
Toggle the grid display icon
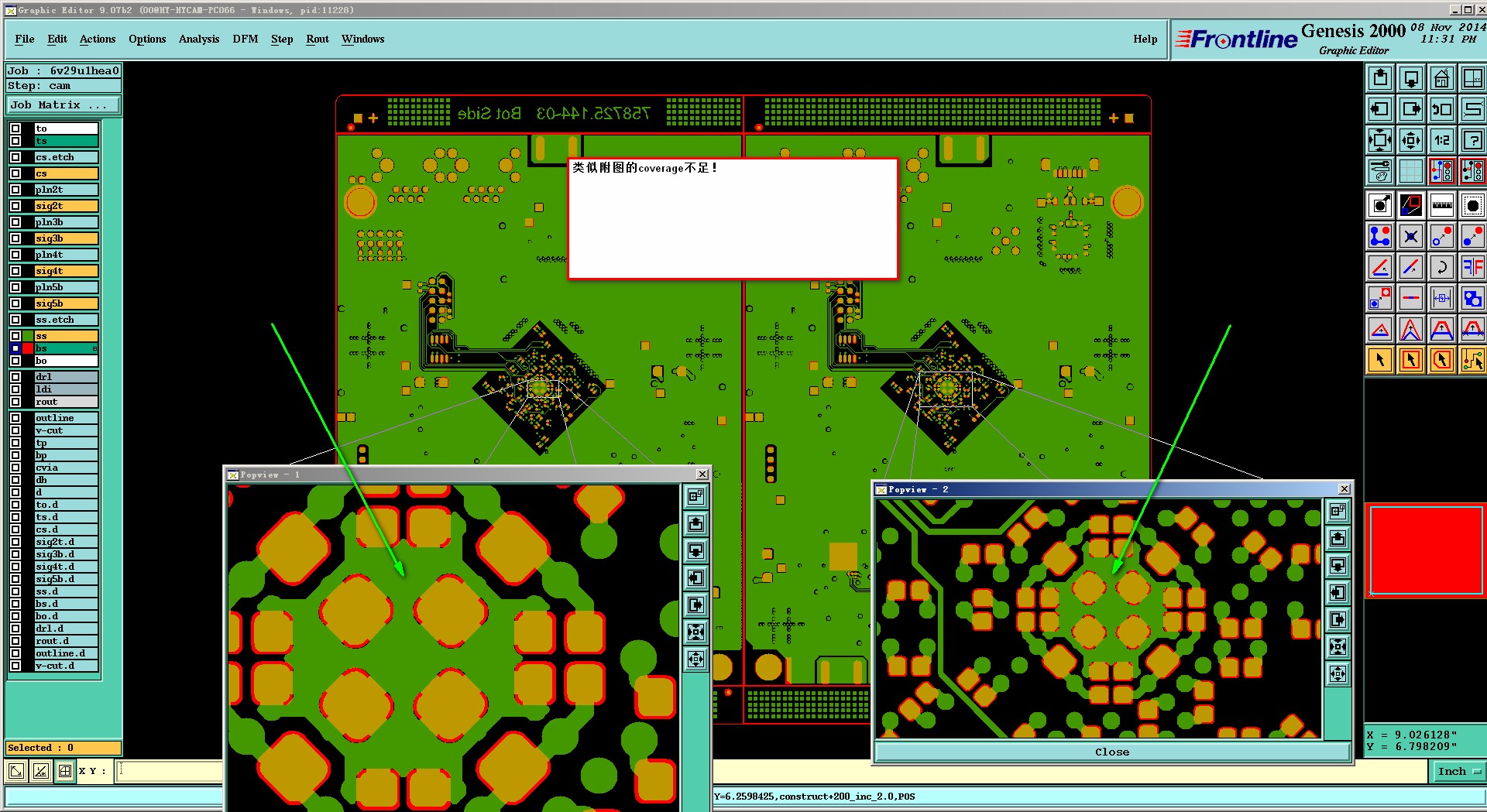[x=1411, y=170]
